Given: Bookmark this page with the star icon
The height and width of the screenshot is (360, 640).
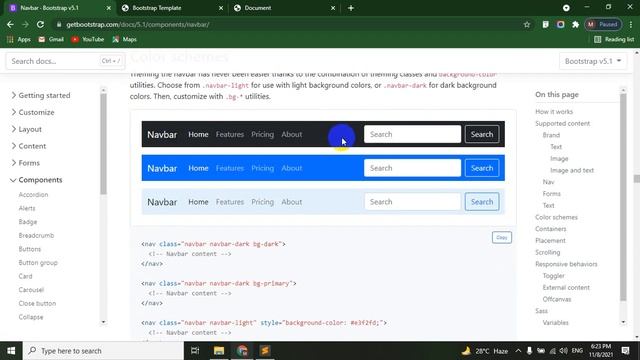Looking at the screenshot, I should point(527,24).
